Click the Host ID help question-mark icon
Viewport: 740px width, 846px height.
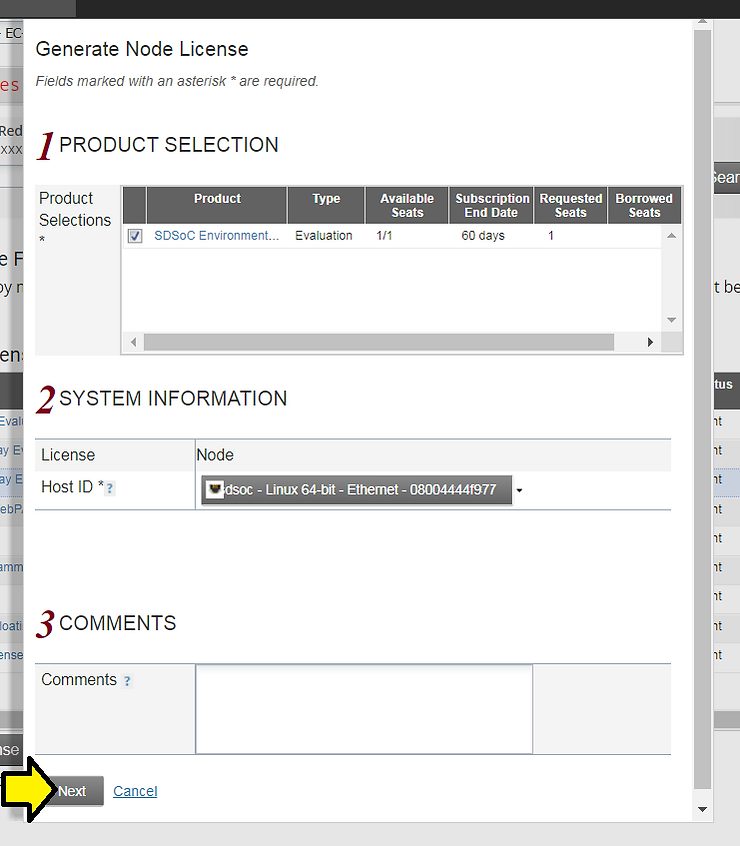tap(110, 489)
